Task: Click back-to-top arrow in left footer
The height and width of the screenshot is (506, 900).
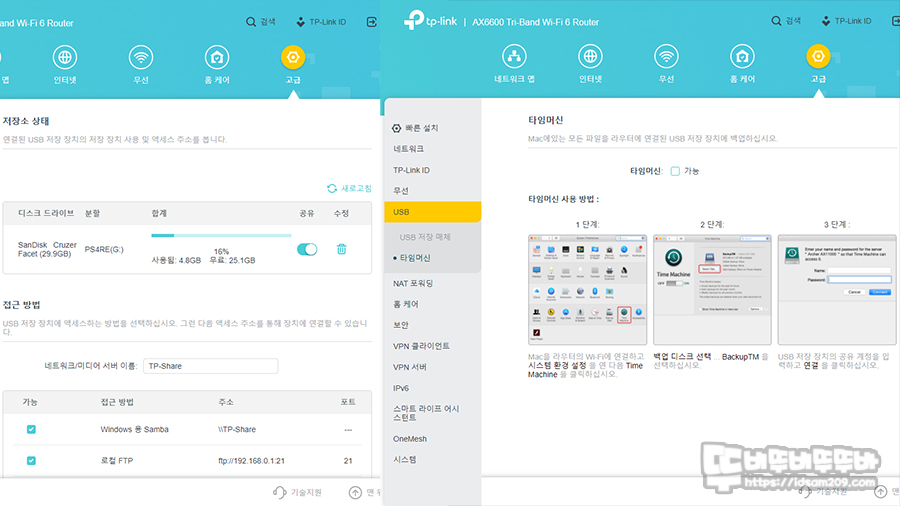Action: pyautogui.click(x=355, y=492)
